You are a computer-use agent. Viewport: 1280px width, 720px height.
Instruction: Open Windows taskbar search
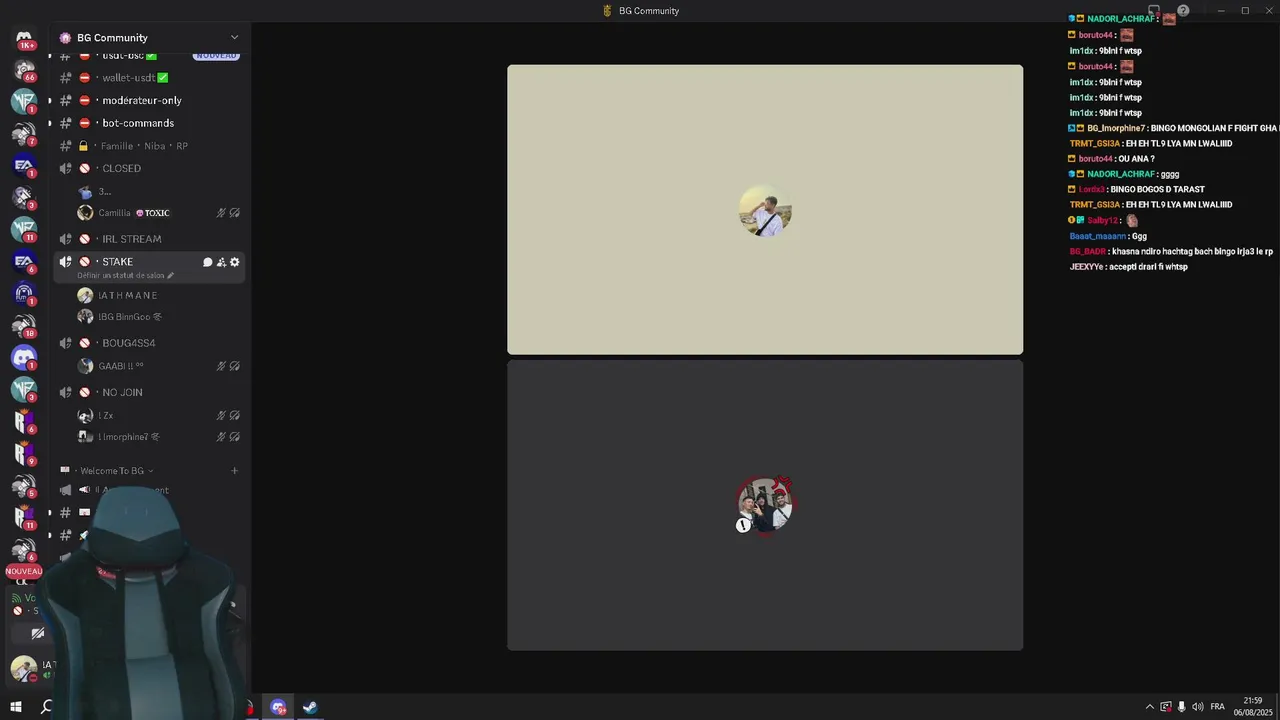[x=46, y=707]
